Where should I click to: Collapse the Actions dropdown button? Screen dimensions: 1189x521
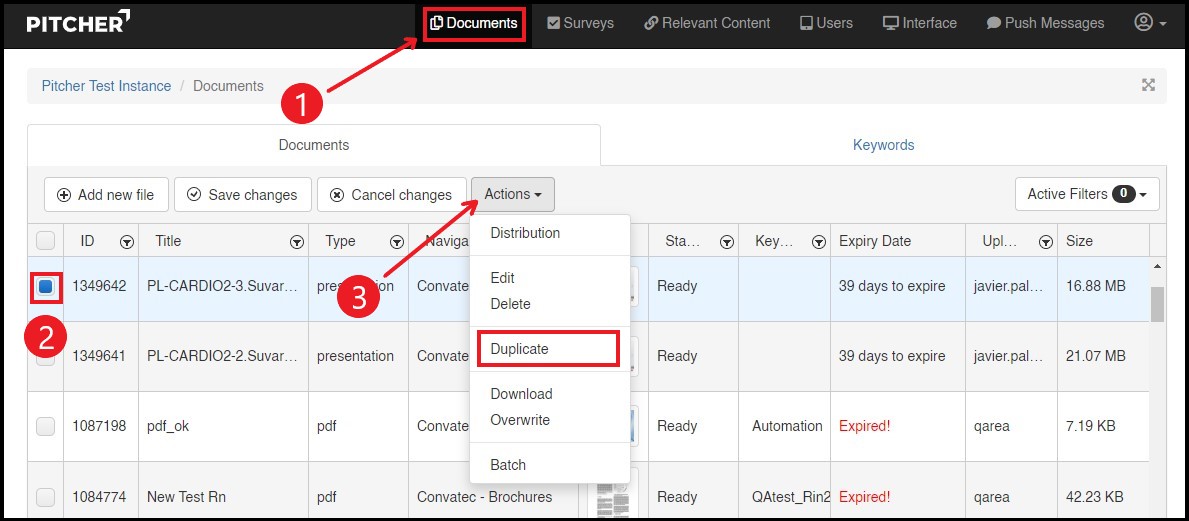coord(512,194)
